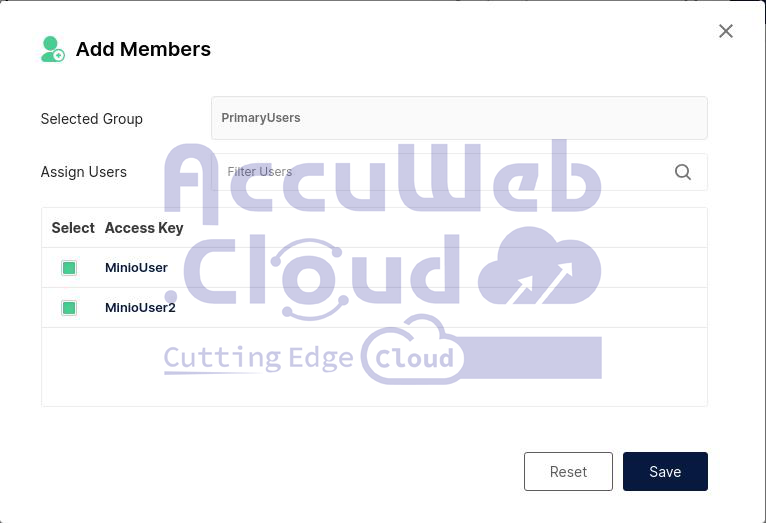Click the Filter Users input field
This screenshot has height=523, width=766.
point(440,172)
